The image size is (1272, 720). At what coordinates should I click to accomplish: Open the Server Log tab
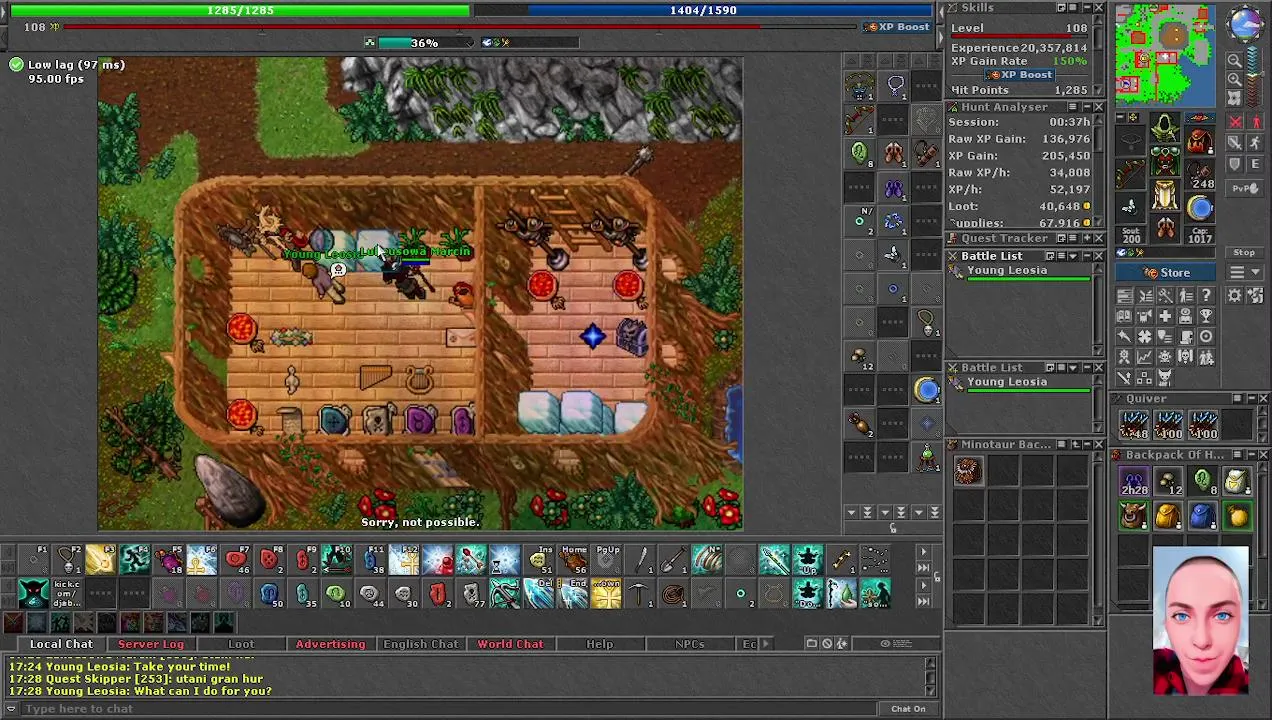coord(151,644)
